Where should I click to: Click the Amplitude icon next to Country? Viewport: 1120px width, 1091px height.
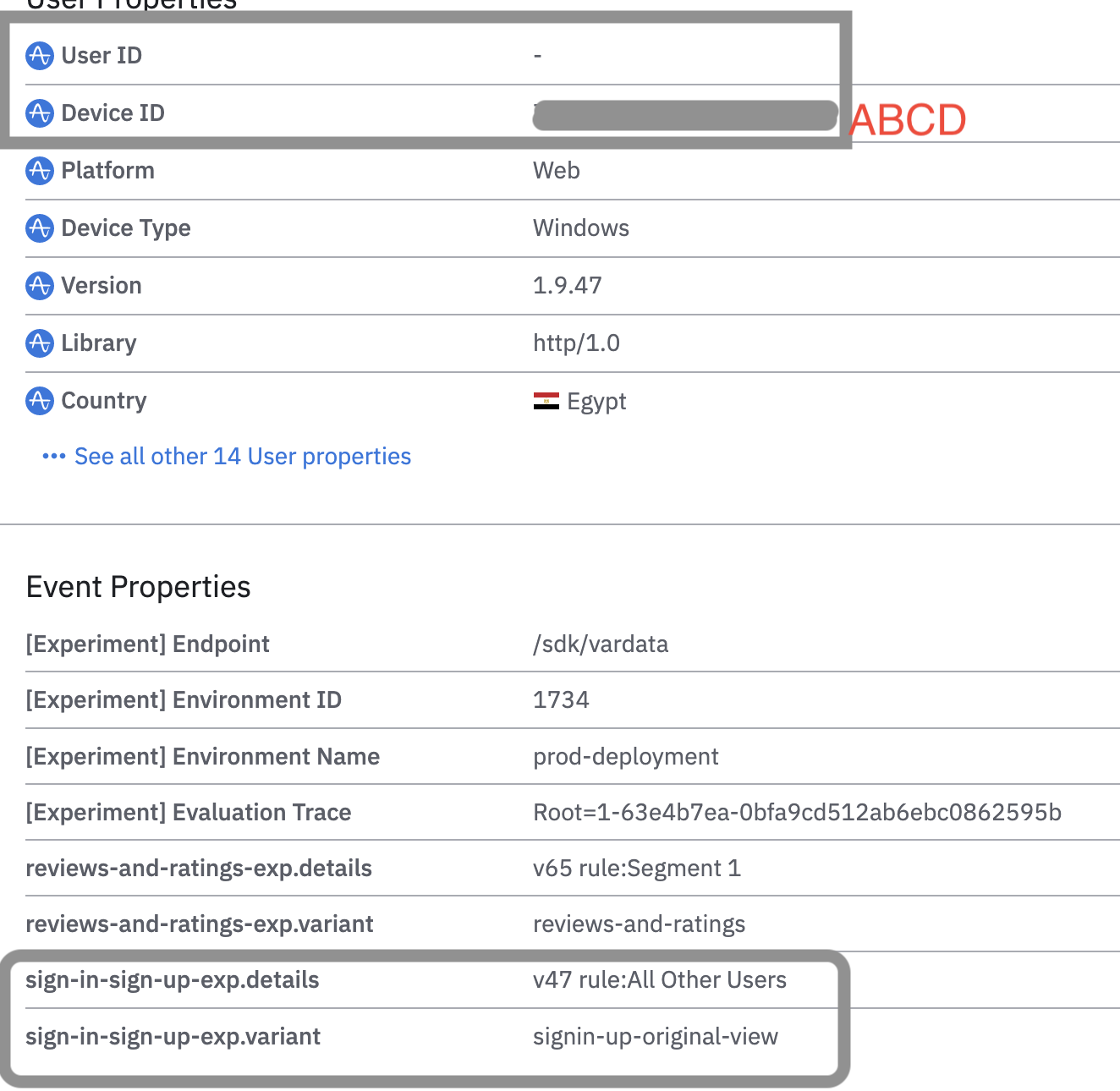tap(40, 401)
